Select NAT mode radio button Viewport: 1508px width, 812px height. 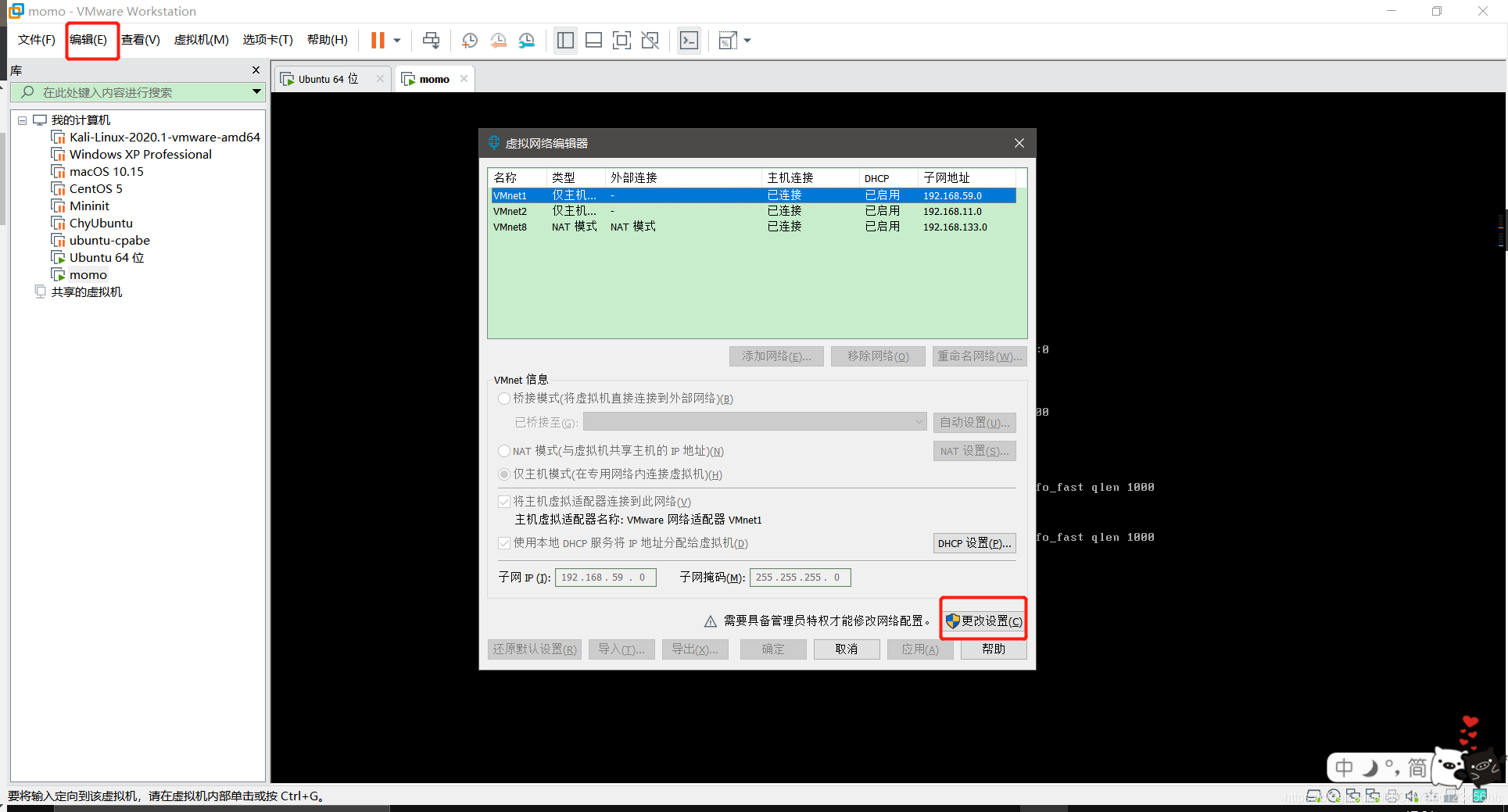click(x=504, y=451)
